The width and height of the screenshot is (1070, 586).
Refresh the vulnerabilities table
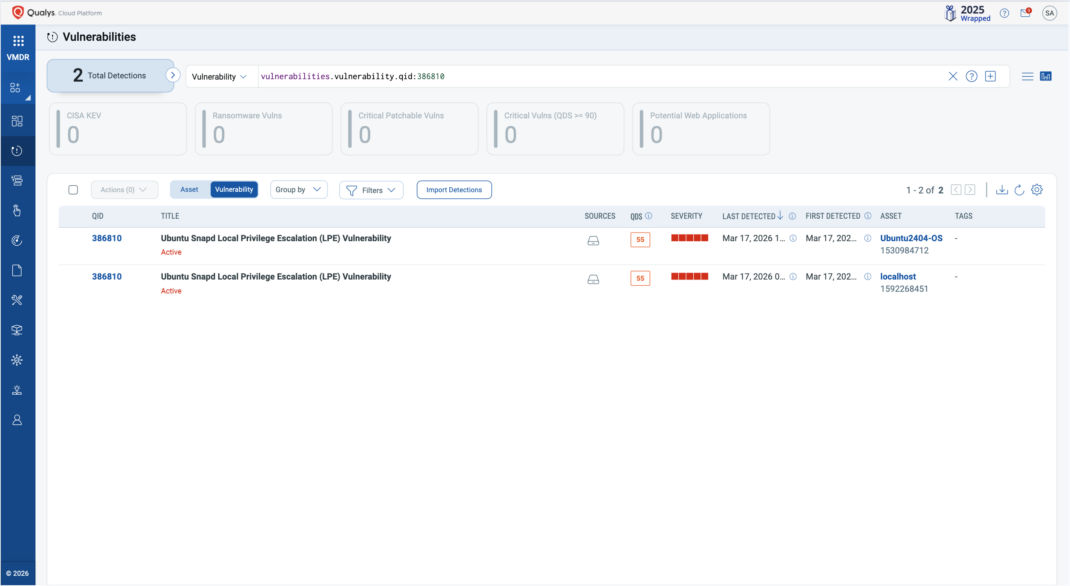pyautogui.click(x=1019, y=190)
